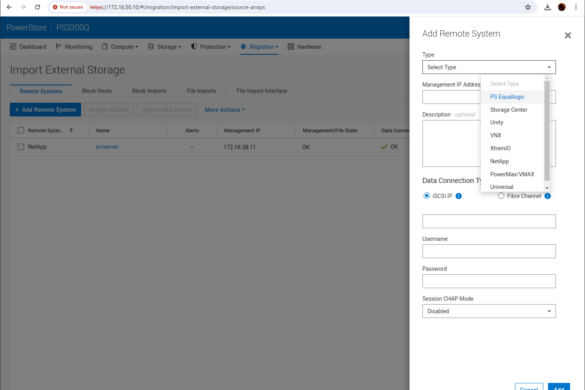Click the Alerts column header
Viewport: 585px width, 390px height.
192,130
